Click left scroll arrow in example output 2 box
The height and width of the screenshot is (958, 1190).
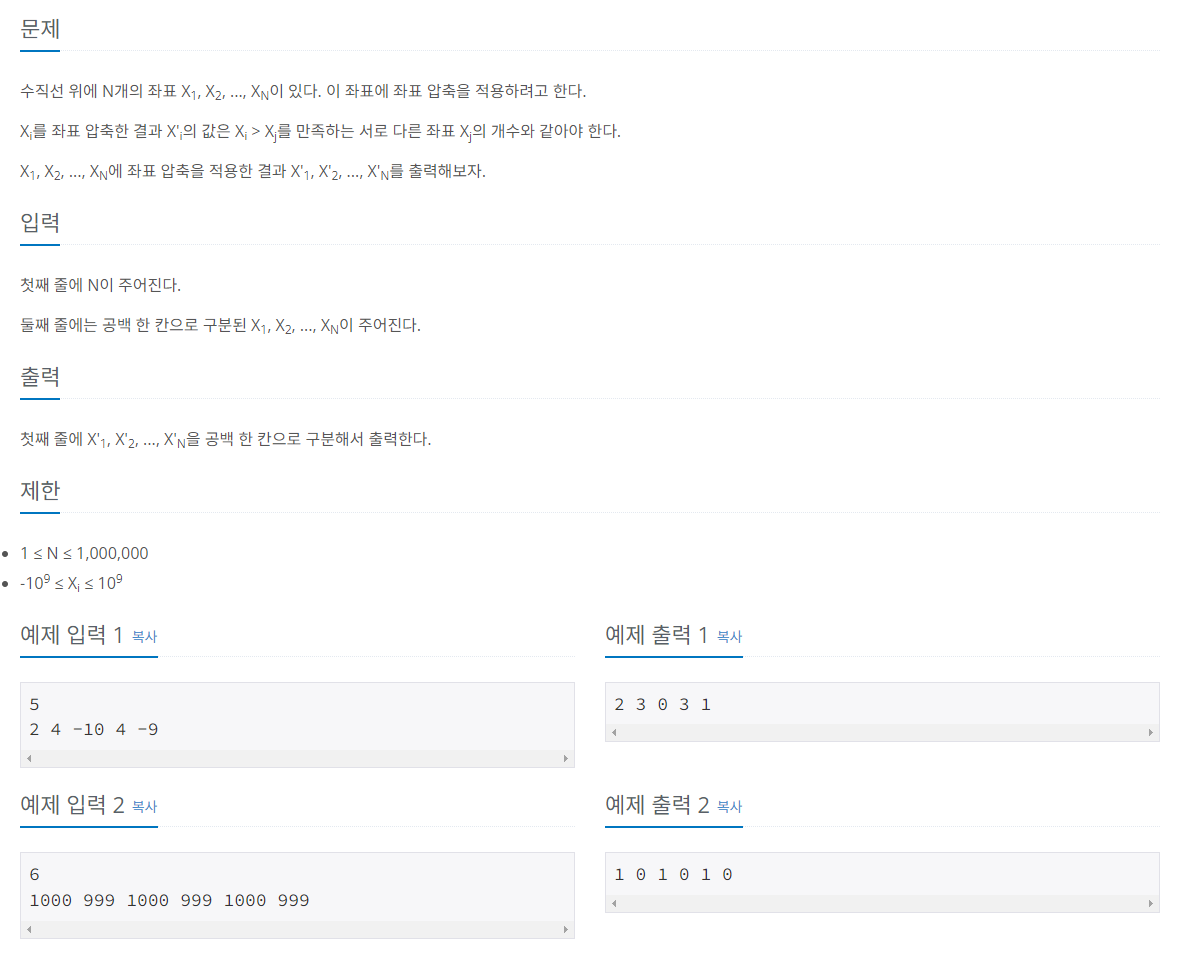(x=614, y=903)
